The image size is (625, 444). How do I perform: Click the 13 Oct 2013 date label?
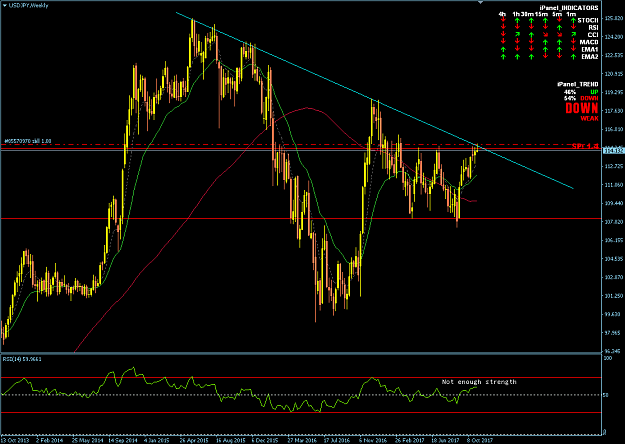15,440
